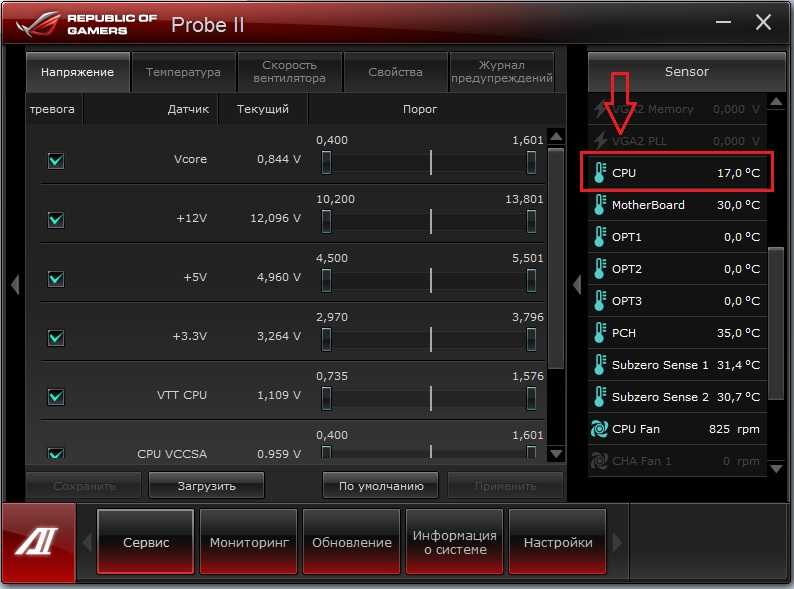
Task: Click the Sensor panel scroll up arrow
Action: 776,102
